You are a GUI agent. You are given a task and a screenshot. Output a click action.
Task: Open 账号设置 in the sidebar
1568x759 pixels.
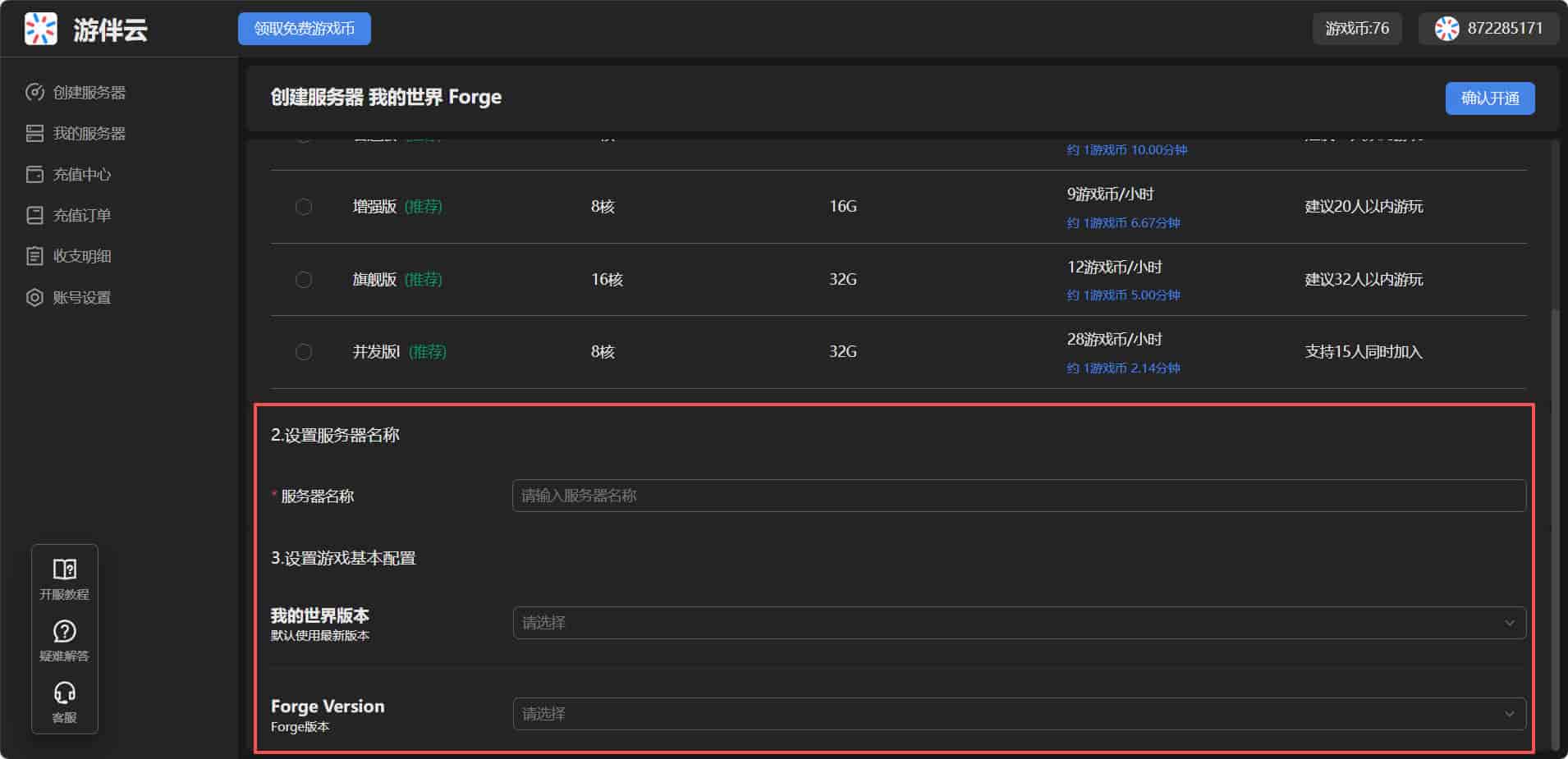pos(82,297)
